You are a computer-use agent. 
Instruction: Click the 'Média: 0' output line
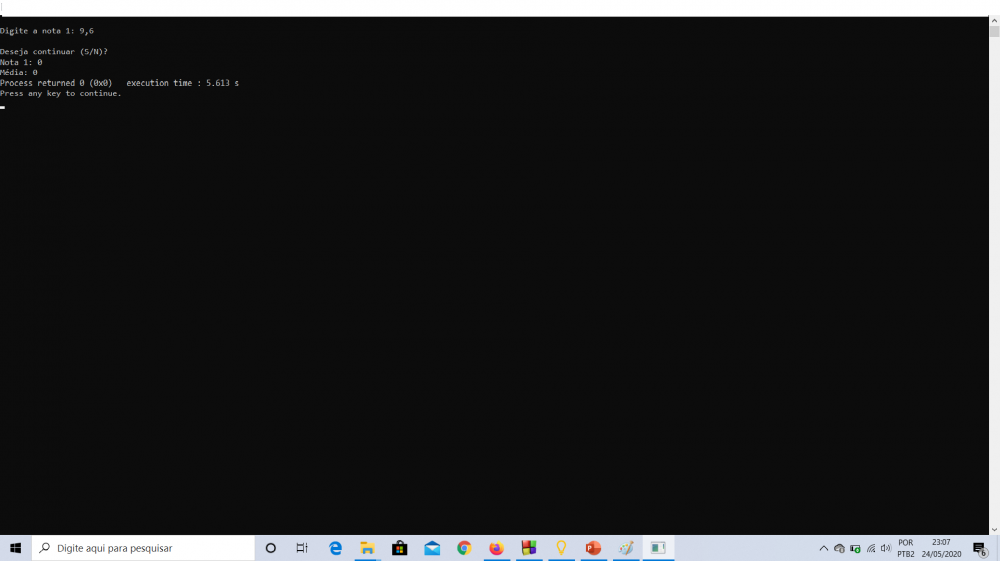(18, 73)
